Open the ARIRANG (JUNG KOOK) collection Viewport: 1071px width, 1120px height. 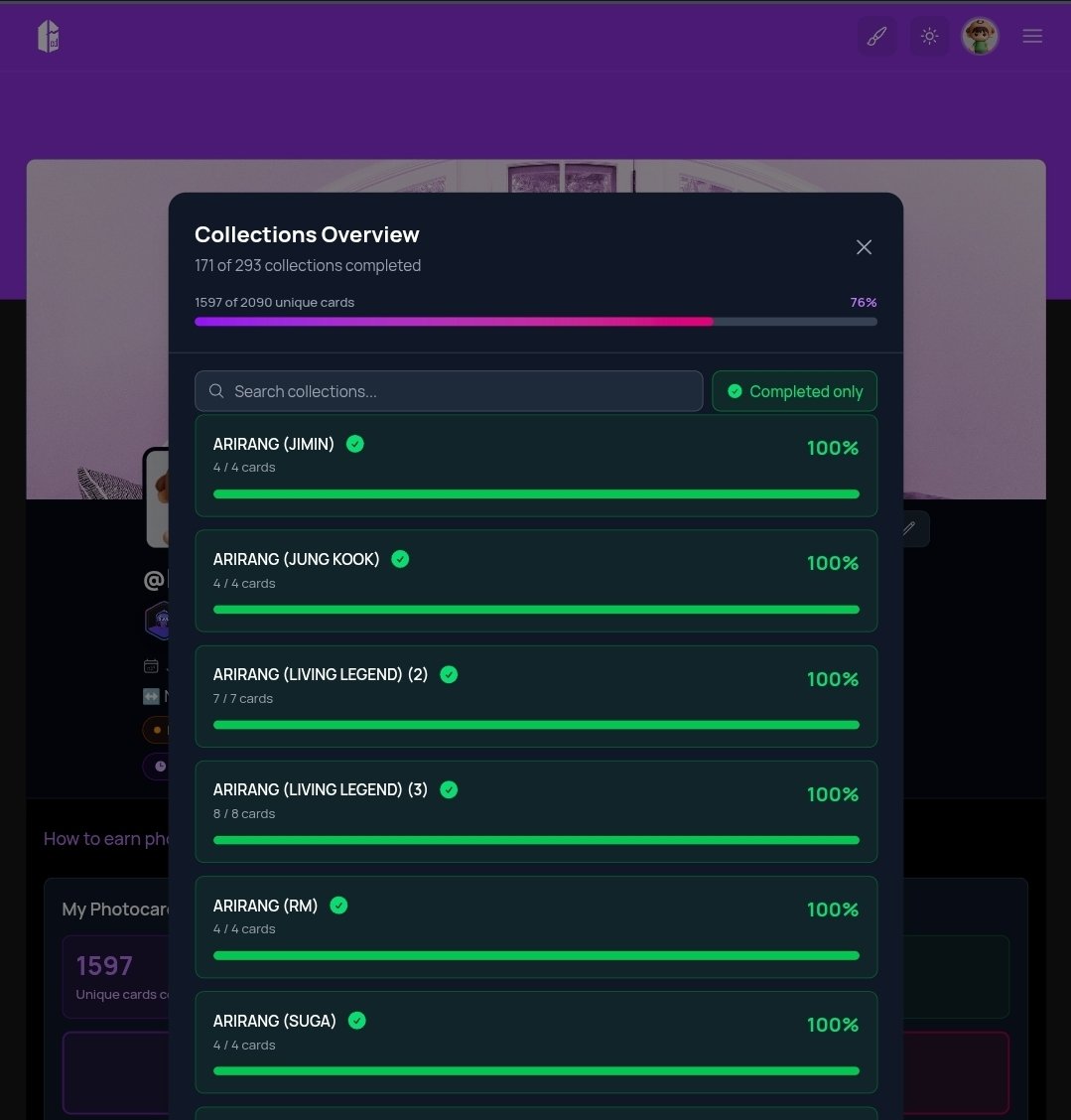pos(536,581)
